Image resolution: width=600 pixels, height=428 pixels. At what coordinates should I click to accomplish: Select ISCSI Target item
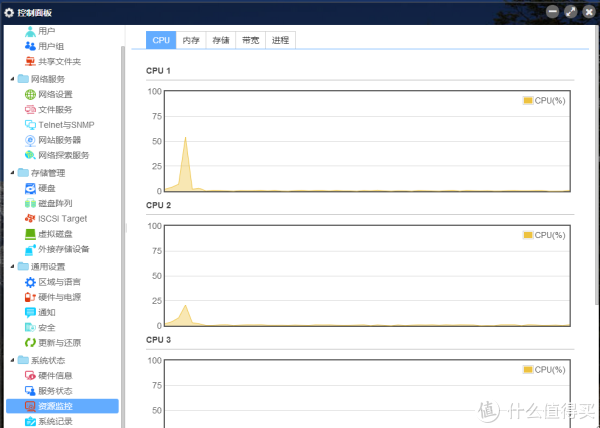62,218
